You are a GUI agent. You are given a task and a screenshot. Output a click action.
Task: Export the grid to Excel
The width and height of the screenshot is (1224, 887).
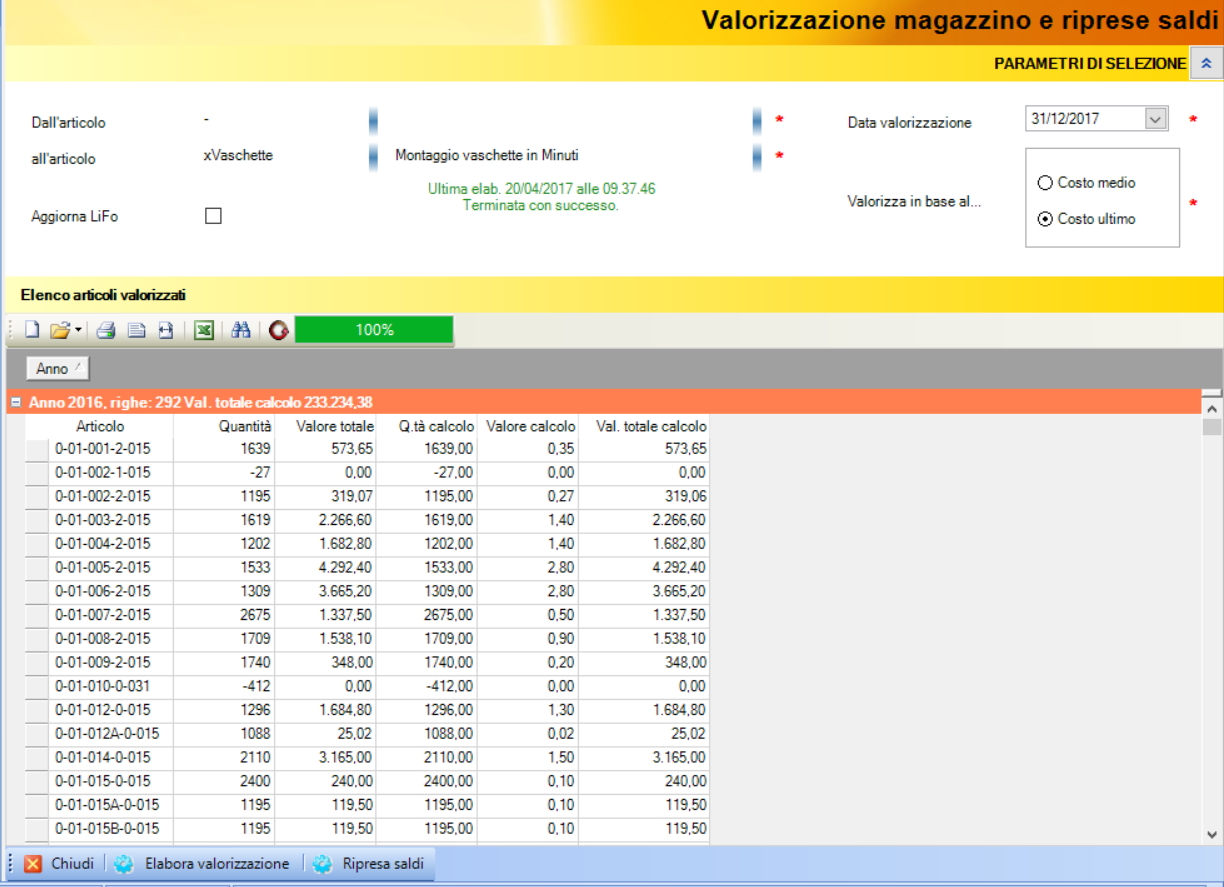pyautogui.click(x=204, y=330)
